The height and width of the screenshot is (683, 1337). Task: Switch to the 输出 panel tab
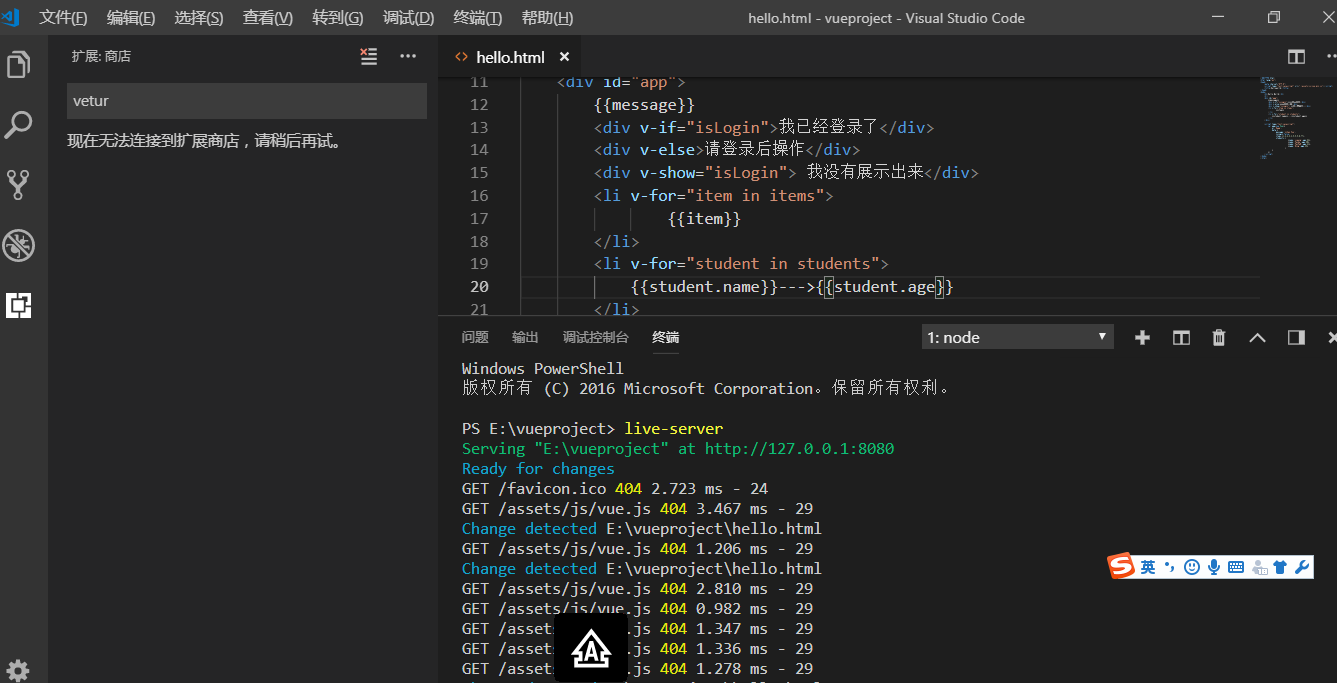[525, 338]
